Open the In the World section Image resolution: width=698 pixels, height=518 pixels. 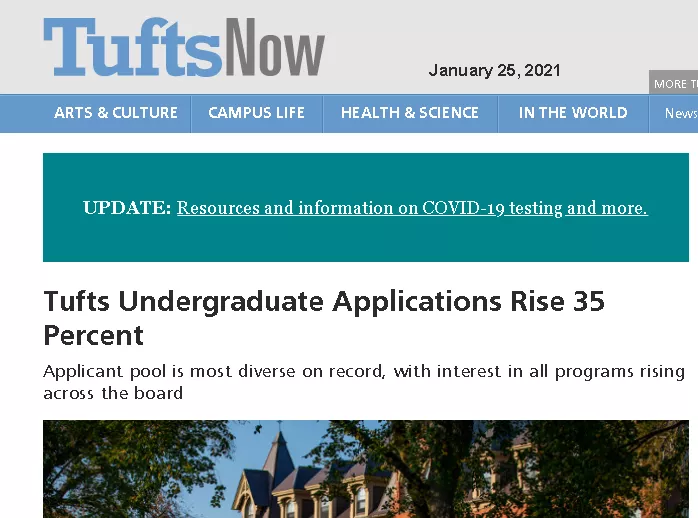(x=573, y=113)
